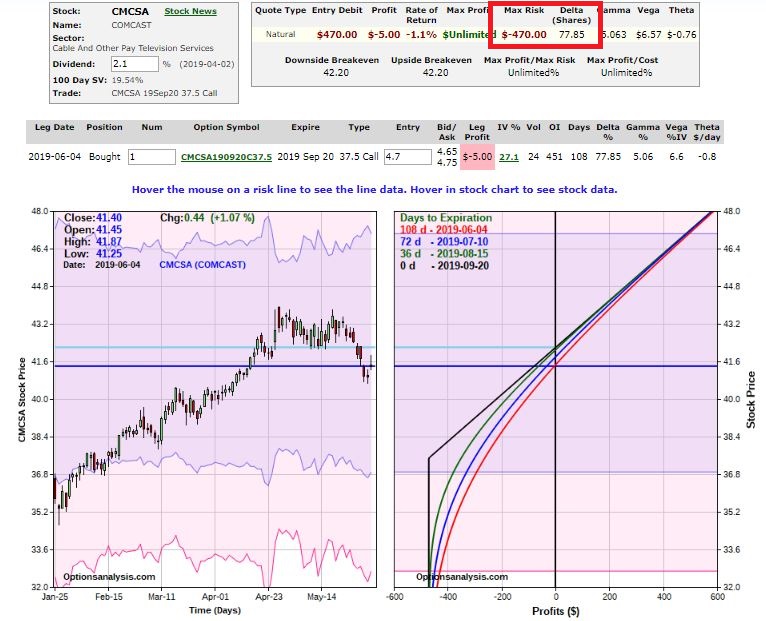Click the Option Symbol column header
Image resolution: width=766 pixels, height=621 pixels.
pos(226,127)
